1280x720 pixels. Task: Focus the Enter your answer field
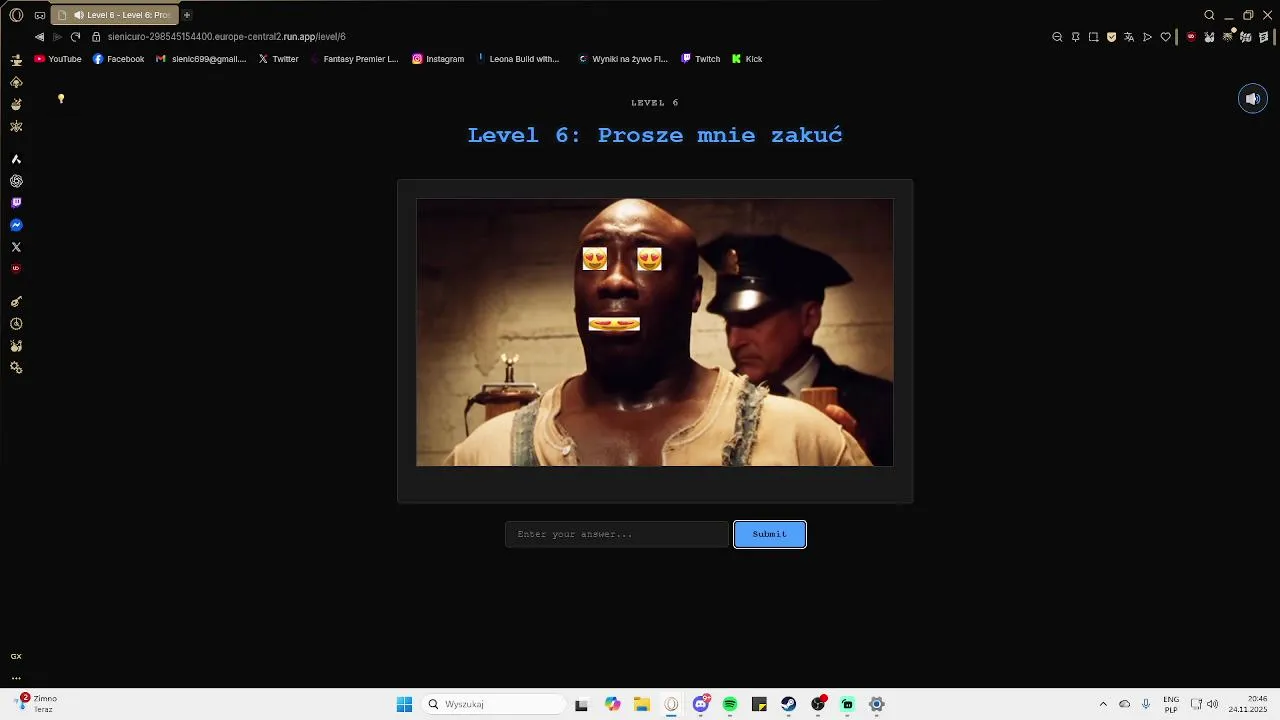tap(617, 534)
